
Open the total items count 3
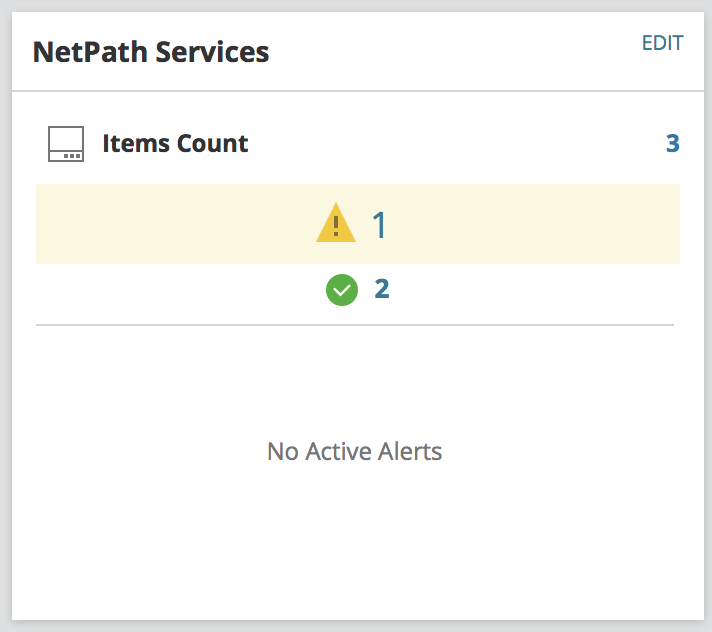tap(672, 144)
